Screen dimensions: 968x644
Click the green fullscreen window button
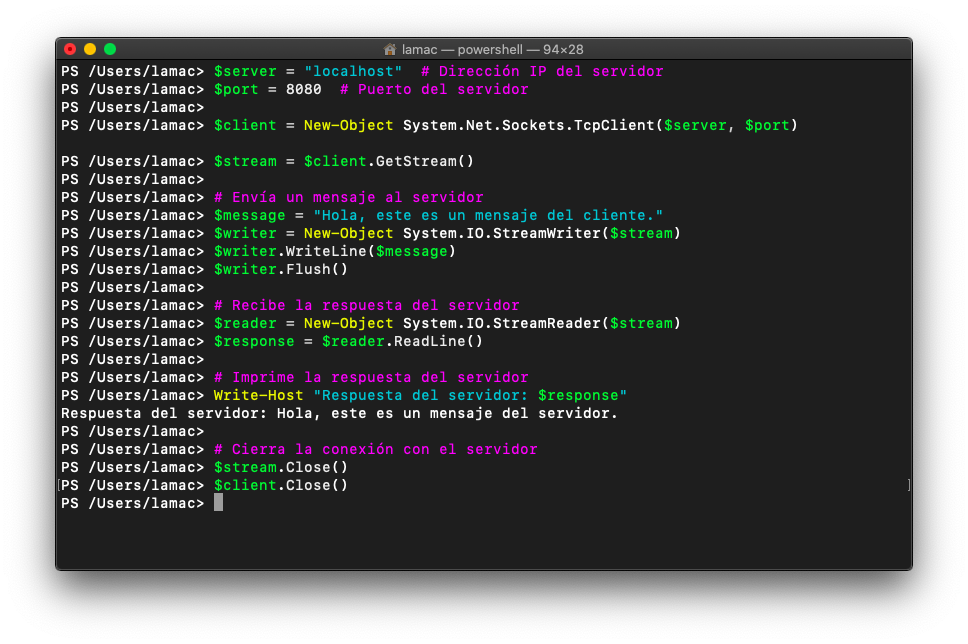pyautogui.click(x=110, y=49)
